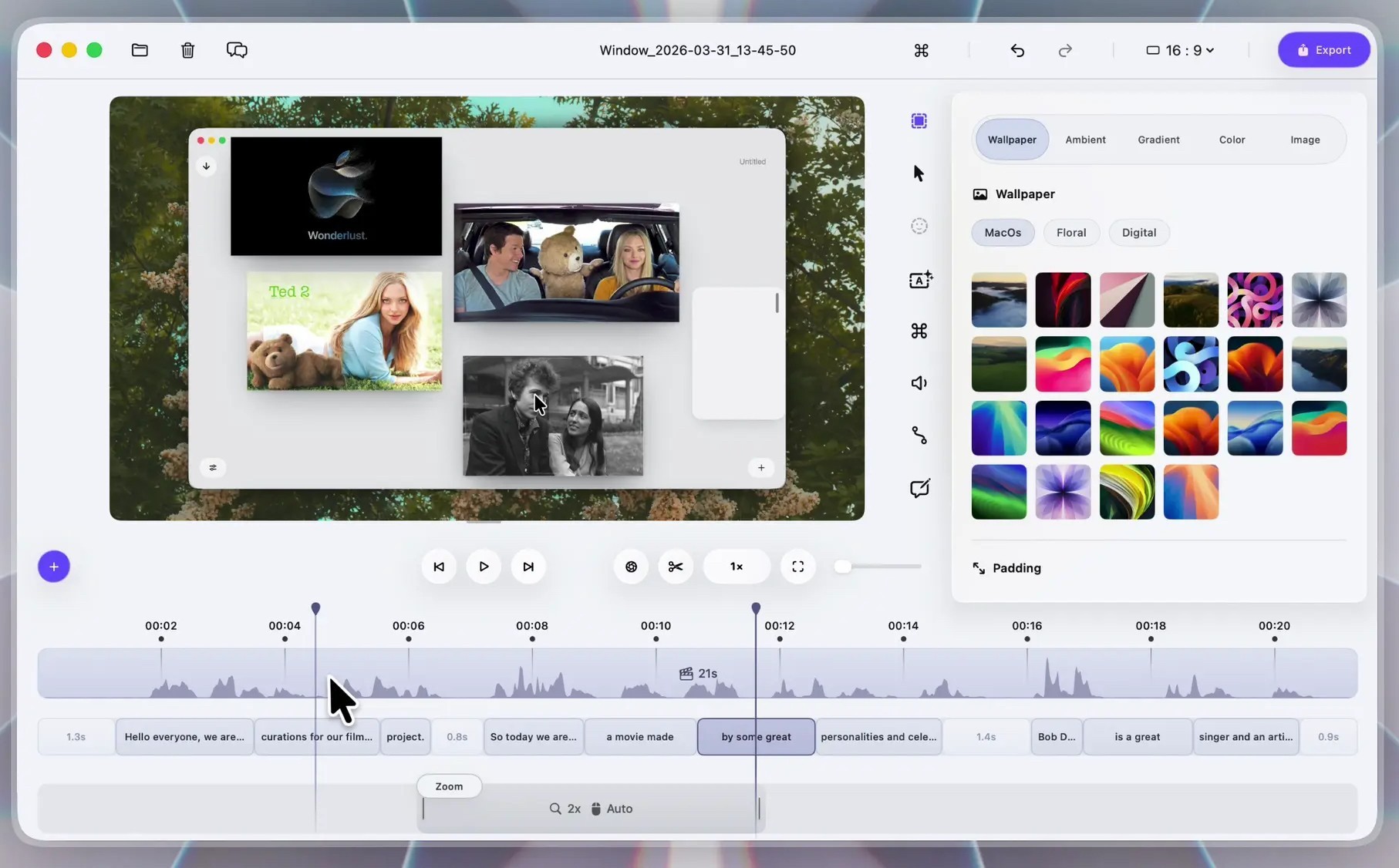
Task: Open the projects folder icon
Action: tap(140, 50)
